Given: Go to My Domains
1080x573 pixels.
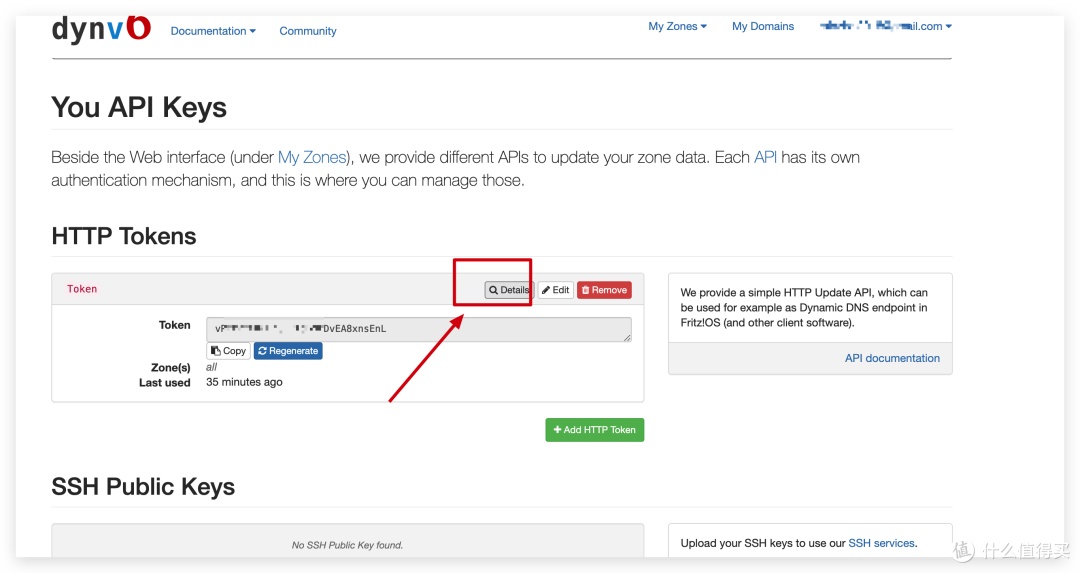Looking at the screenshot, I should coord(762,26).
